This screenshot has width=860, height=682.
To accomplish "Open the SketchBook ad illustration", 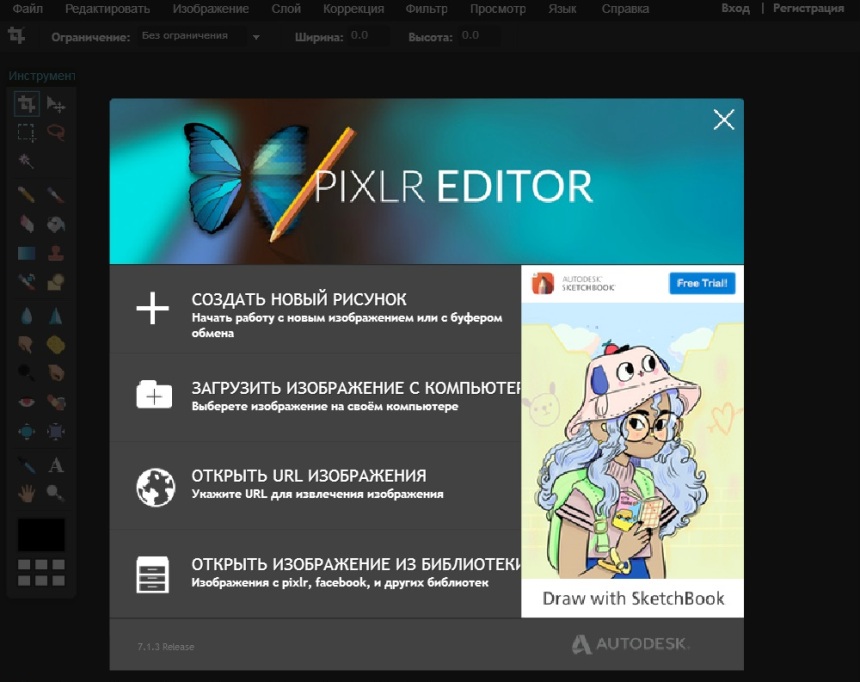I will coord(632,441).
